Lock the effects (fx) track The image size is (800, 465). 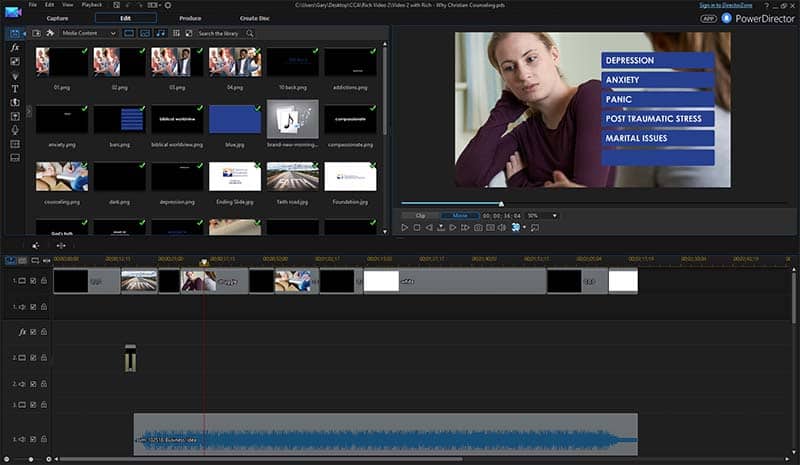[44, 332]
